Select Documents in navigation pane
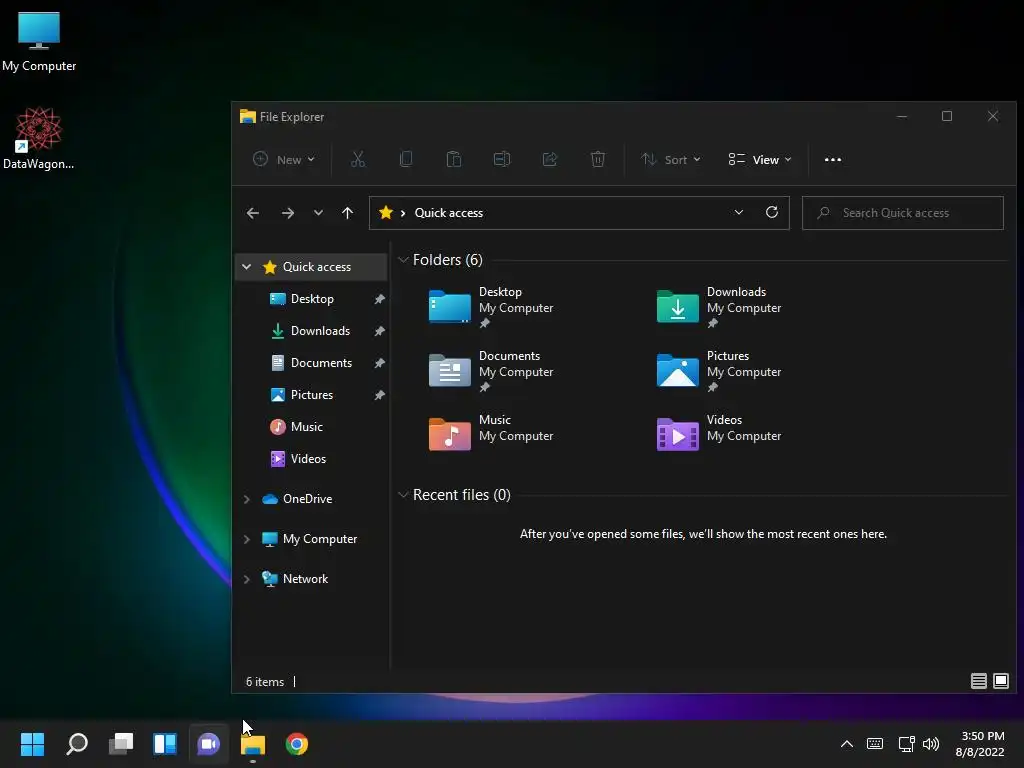The height and width of the screenshot is (768, 1024). pyautogui.click(x=321, y=362)
